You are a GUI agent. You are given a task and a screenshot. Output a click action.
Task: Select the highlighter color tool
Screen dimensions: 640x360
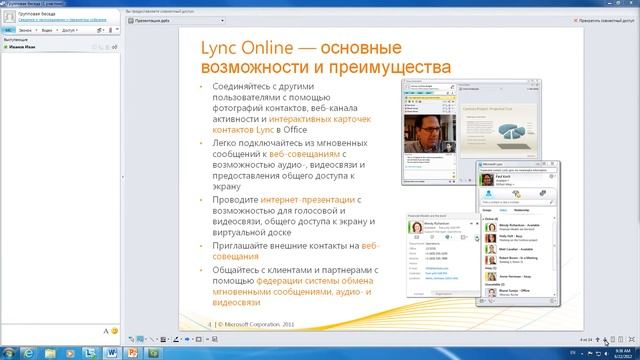tap(163, 339)
